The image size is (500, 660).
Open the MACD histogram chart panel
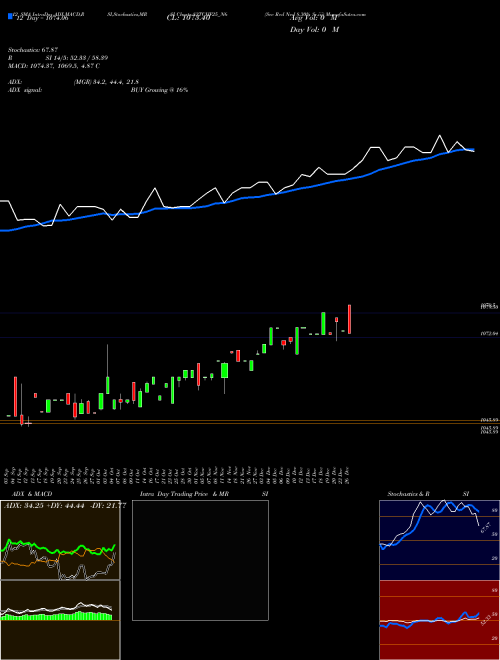[60, 620]
